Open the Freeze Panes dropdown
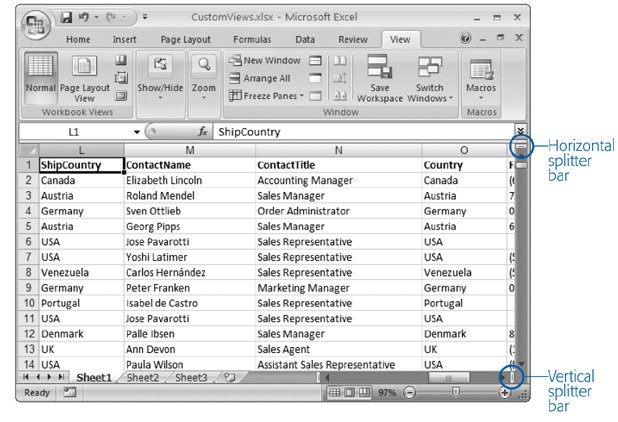This screenshot has width=618, height=422. click(266, 95)
